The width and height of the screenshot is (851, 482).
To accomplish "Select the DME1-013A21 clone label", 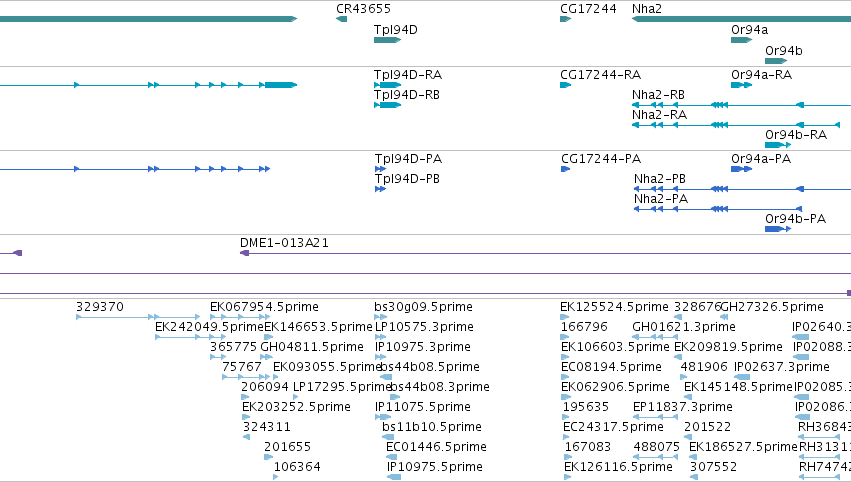I will point(284,243).
